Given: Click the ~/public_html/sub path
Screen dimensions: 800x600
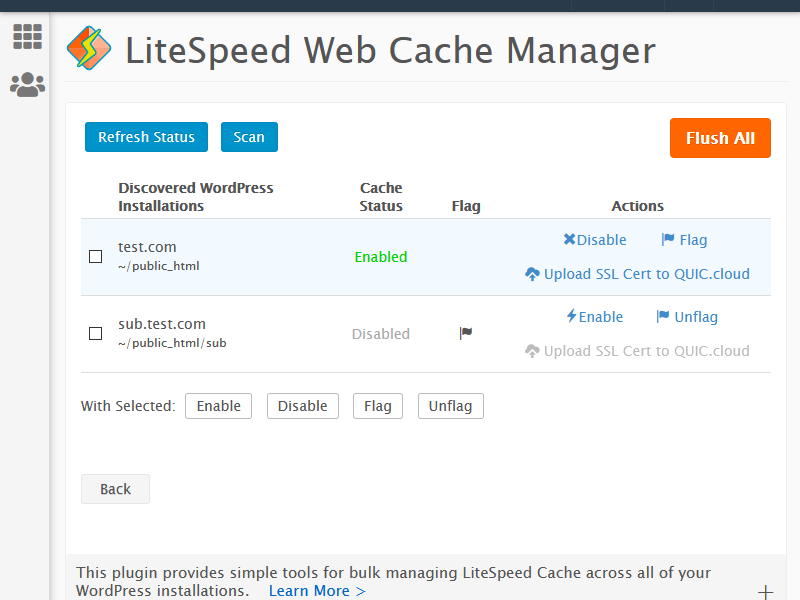Looking at the screenshot, I should [172, 343].
